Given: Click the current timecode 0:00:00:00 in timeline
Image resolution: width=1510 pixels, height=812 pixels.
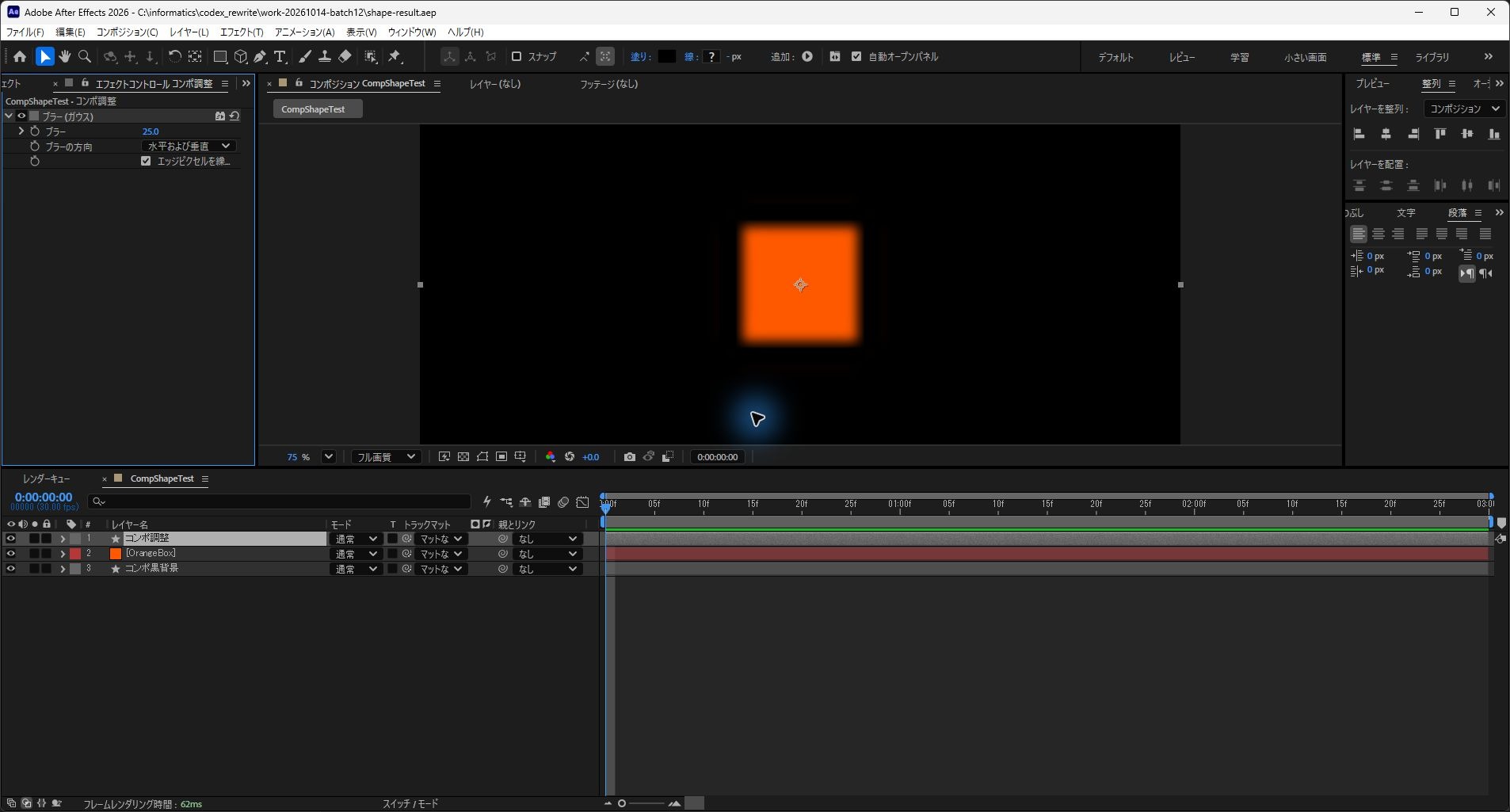Looking at the screenshot, I should [44, 497].
